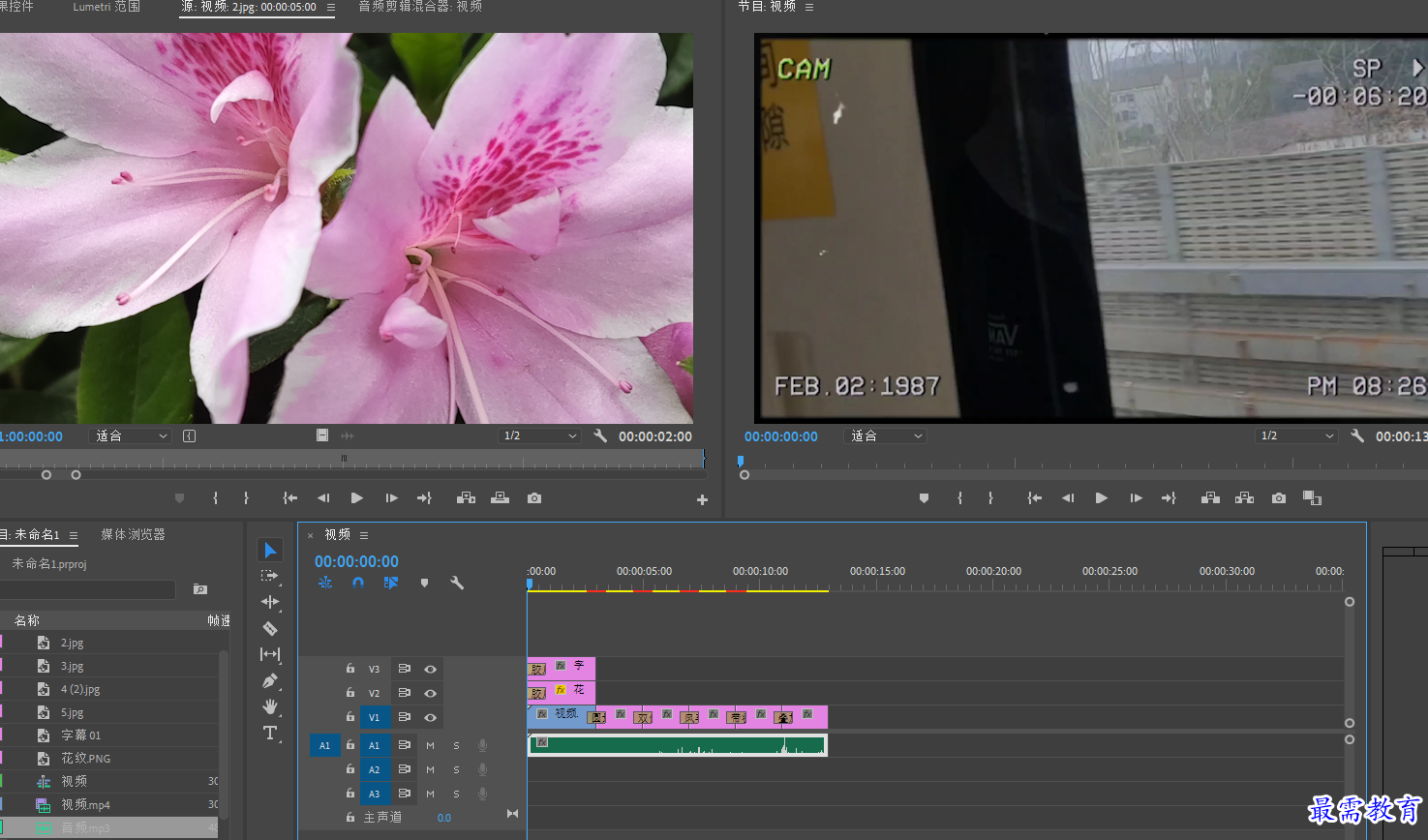Select the Hand tool
The width and height of the screenshot is (1428, 840).
coord(270,706)
